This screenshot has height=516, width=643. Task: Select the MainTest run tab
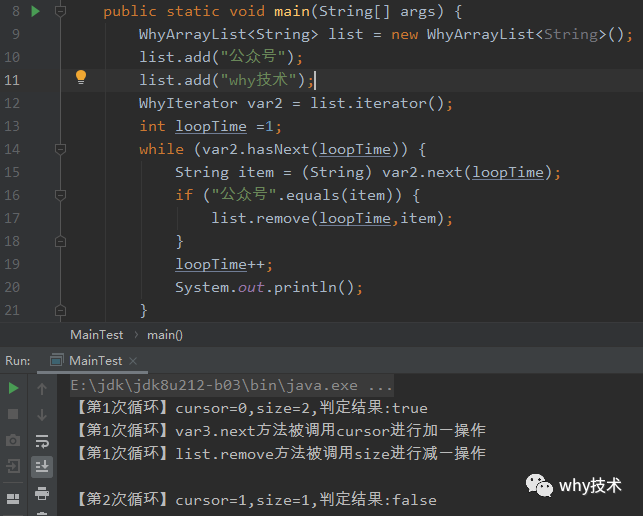(95, 360)
